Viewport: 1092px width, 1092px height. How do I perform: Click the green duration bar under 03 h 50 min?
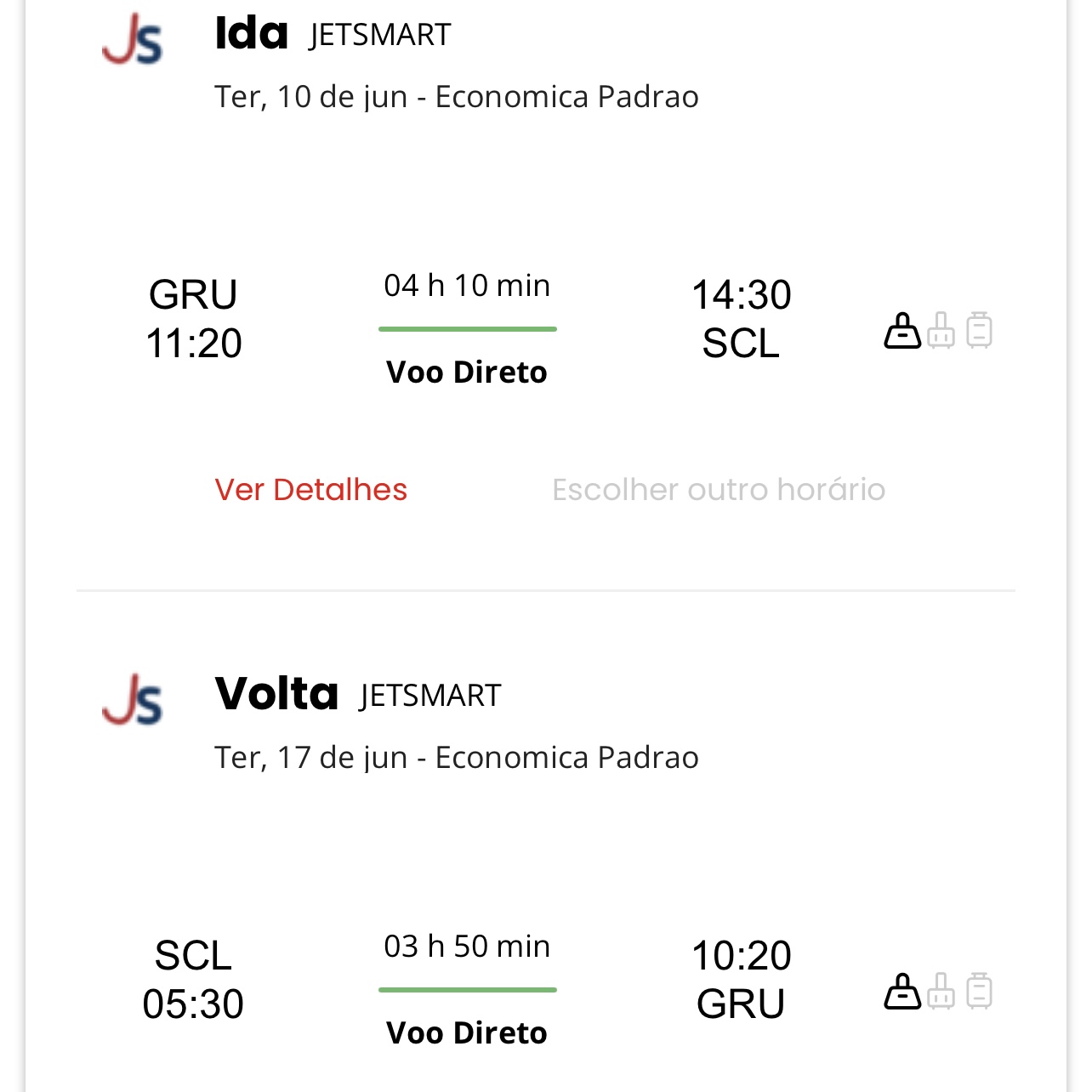(467, 990)
